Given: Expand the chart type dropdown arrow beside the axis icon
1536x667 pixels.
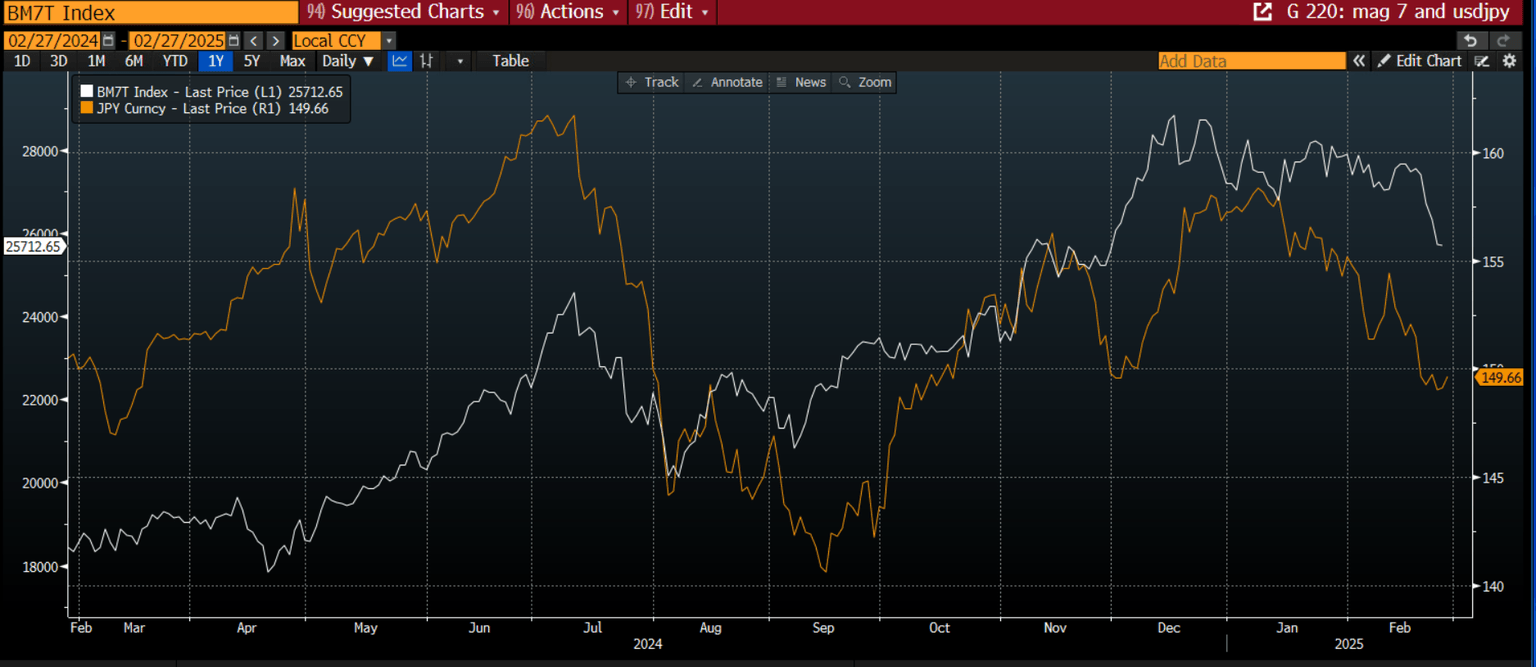Looking at the screenshot, I should (x=457, y=61).
